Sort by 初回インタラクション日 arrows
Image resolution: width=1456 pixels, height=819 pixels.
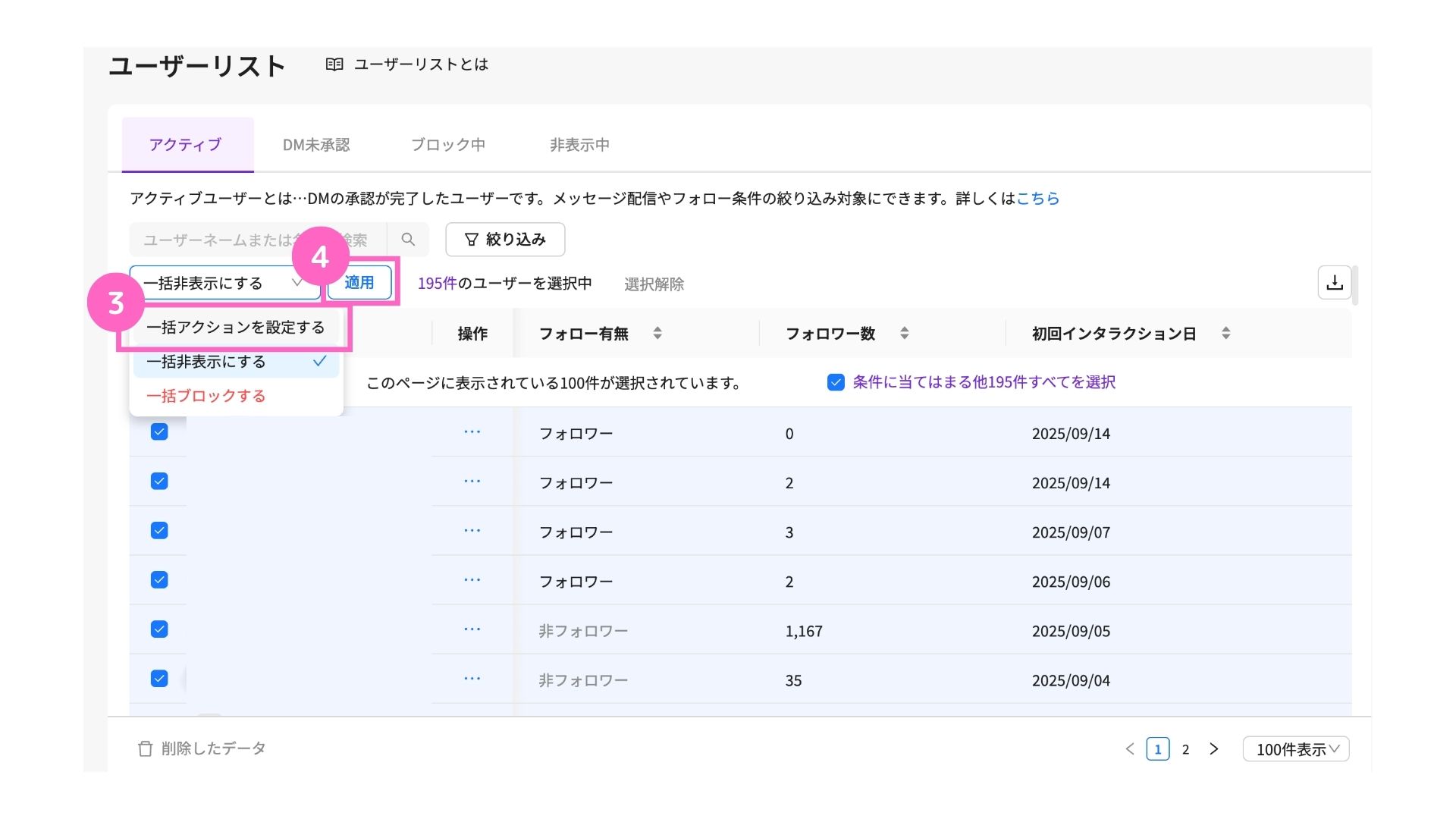[1225, 333]
